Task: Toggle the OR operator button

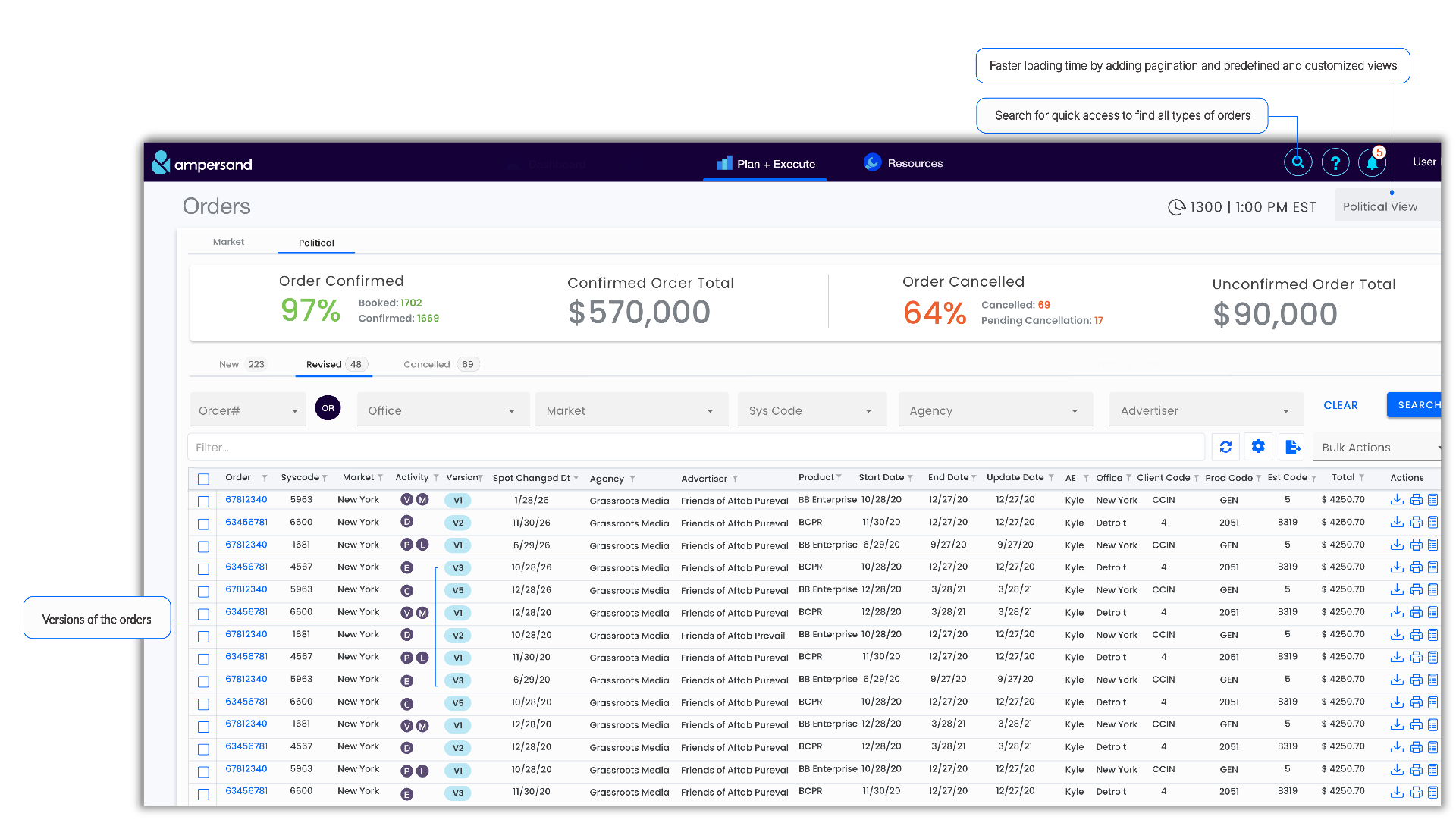Action: pyautogui.click(x=328, y=408)
